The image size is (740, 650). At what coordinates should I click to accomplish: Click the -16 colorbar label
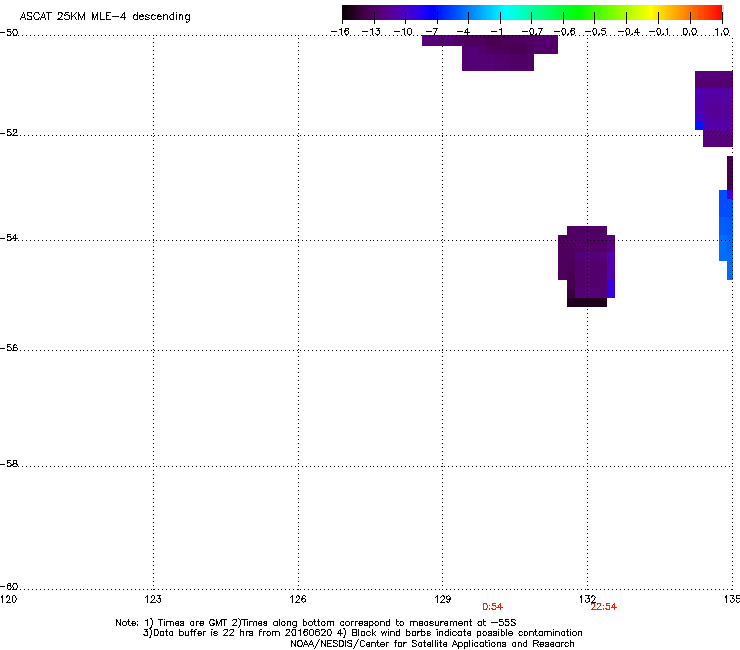[340, 32]
